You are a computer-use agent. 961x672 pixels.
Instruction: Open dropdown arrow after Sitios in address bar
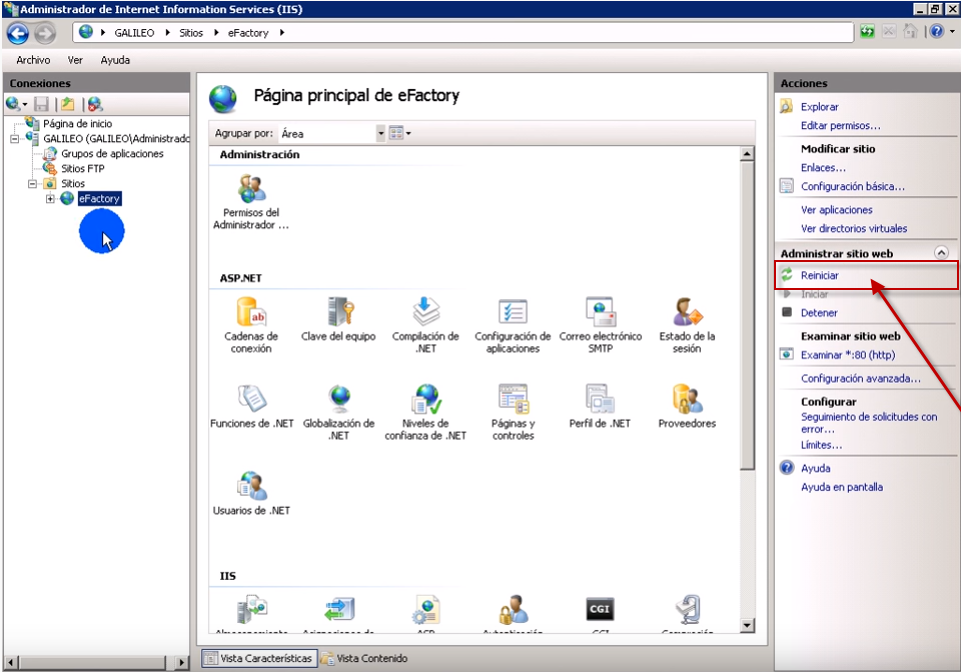(216, 33)
